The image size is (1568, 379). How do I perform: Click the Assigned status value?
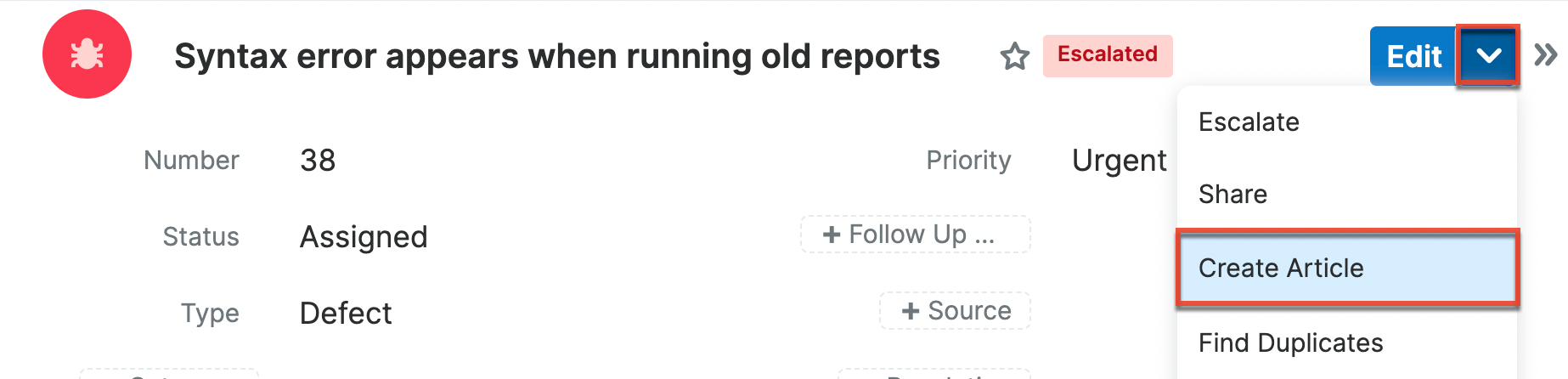tap(364, 237)
